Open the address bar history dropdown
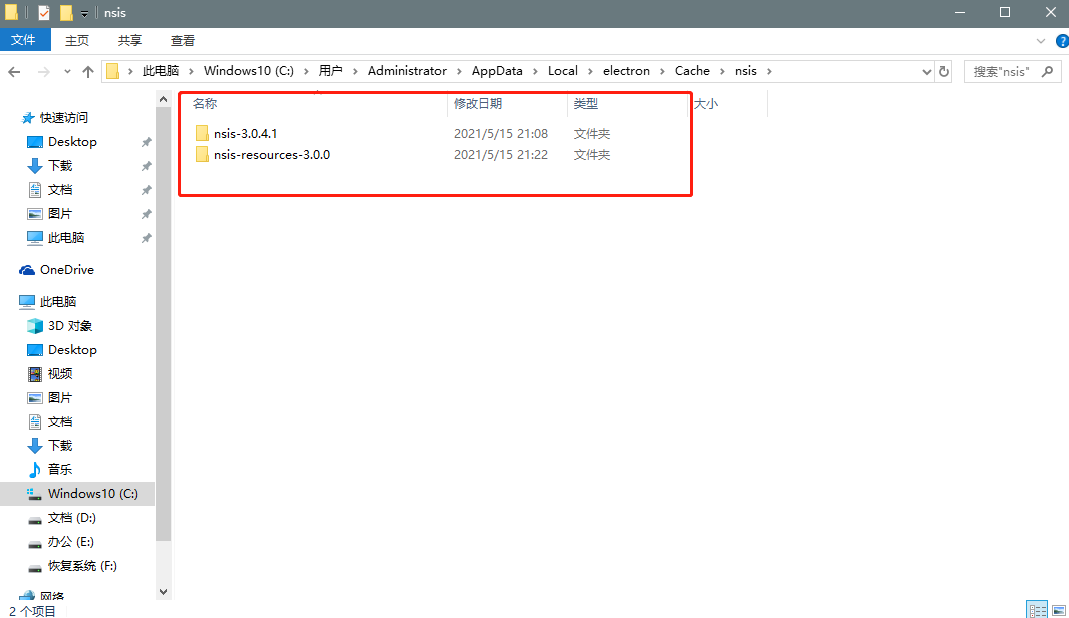 point(925,70)
